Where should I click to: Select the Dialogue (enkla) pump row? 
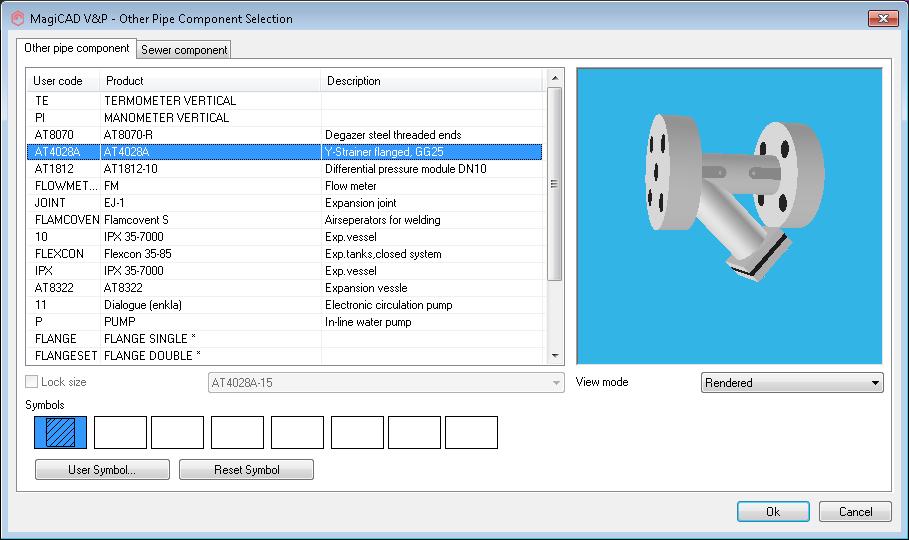point(285,305)
